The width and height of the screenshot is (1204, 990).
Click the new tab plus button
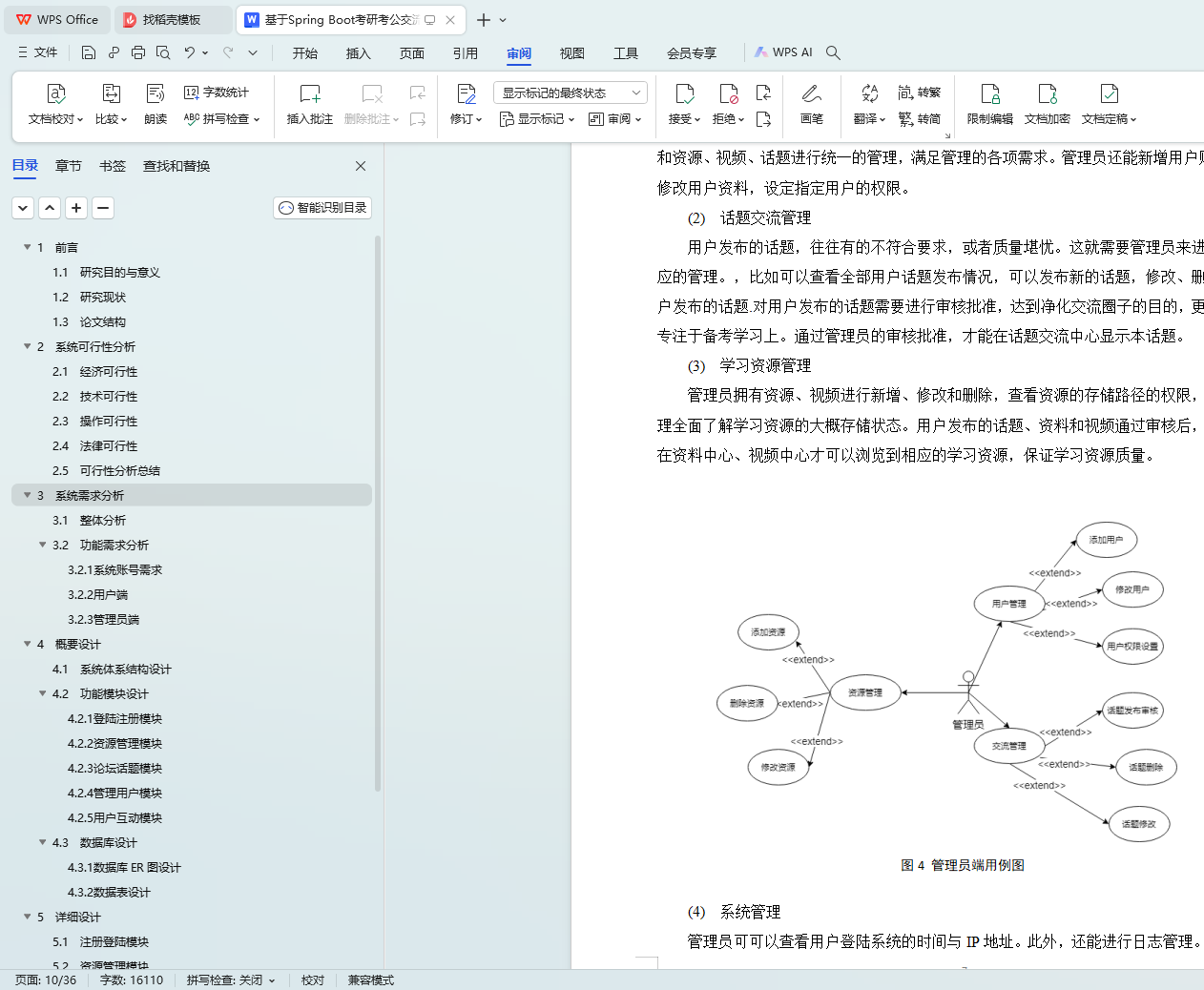coord(484,20)
